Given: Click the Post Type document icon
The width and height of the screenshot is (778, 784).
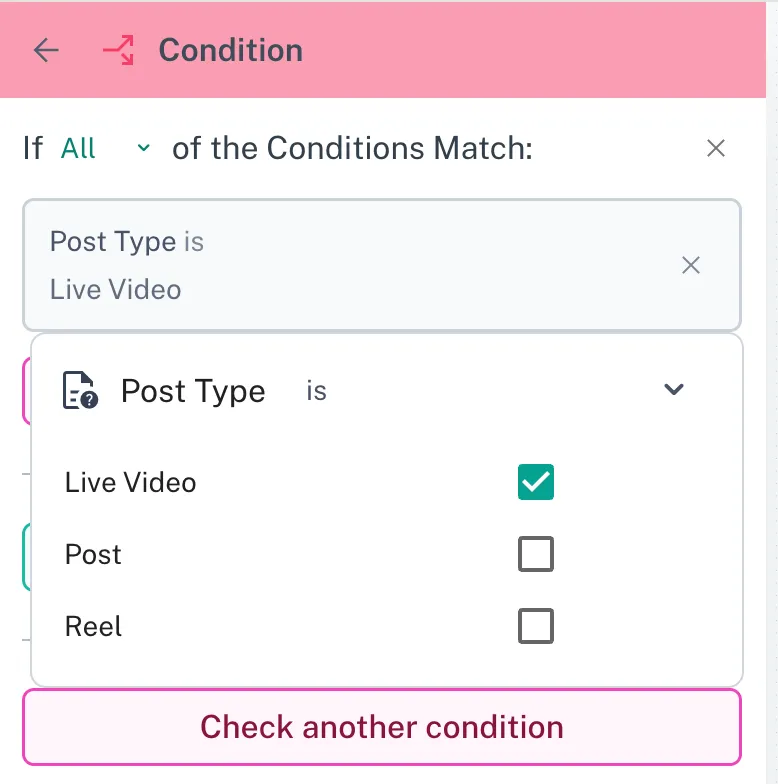Looking at the screenshot, I should coord(80,391).
